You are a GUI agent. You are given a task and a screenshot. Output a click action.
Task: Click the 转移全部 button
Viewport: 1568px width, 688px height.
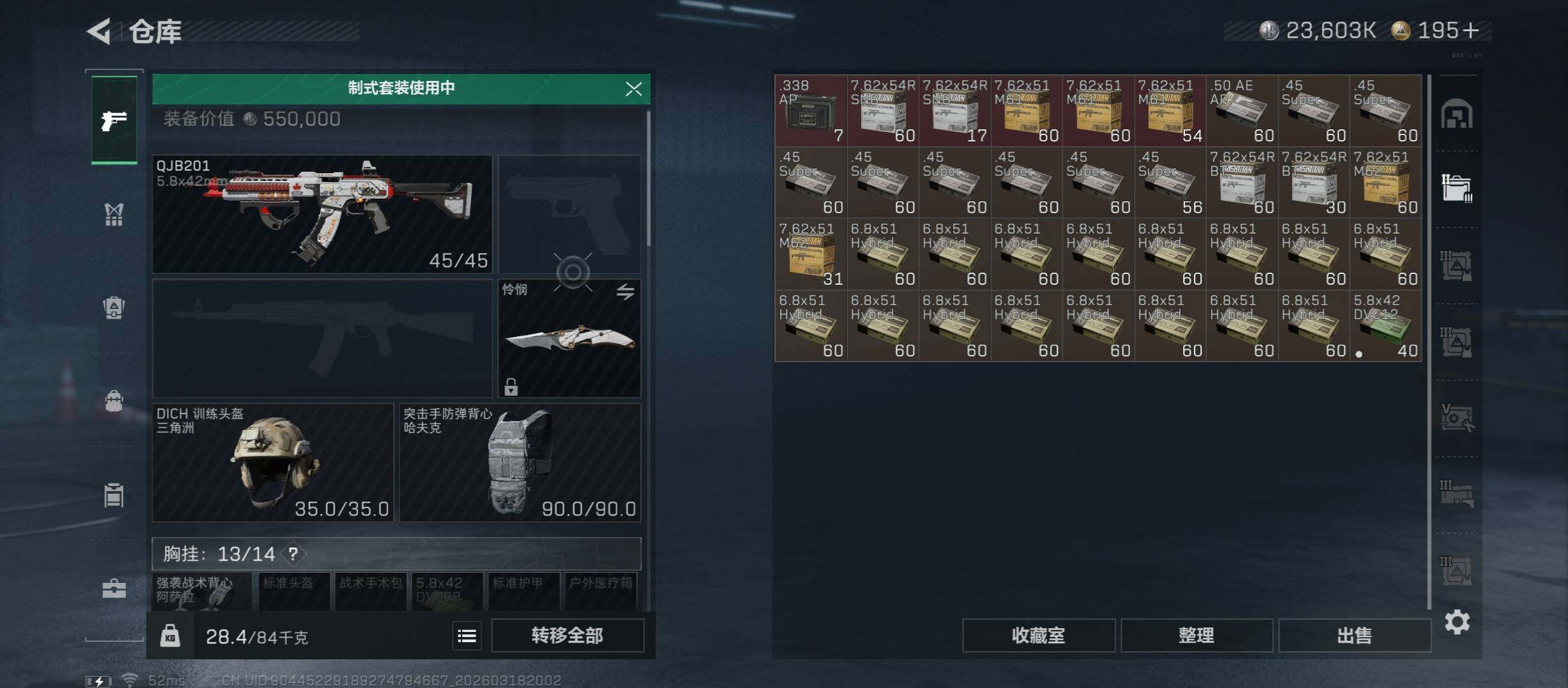pyautogui.click(x=567, y=635)
